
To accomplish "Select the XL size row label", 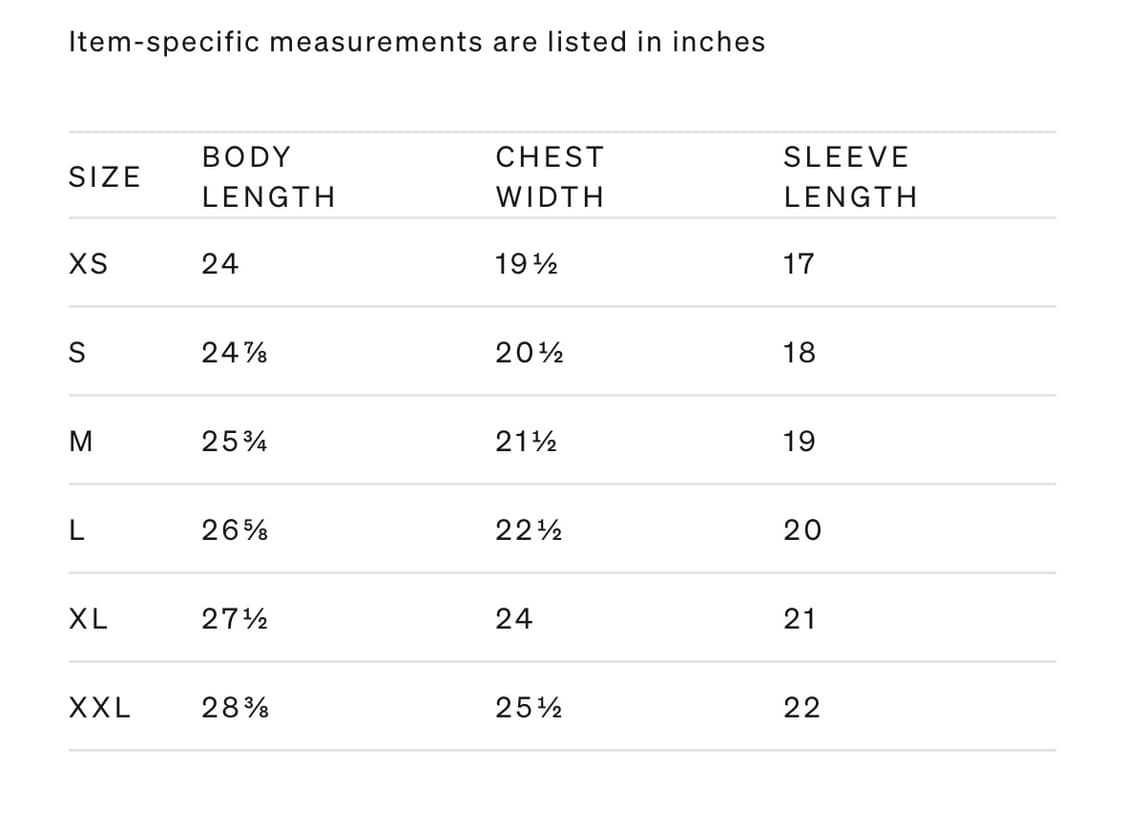I will (89, 619).
